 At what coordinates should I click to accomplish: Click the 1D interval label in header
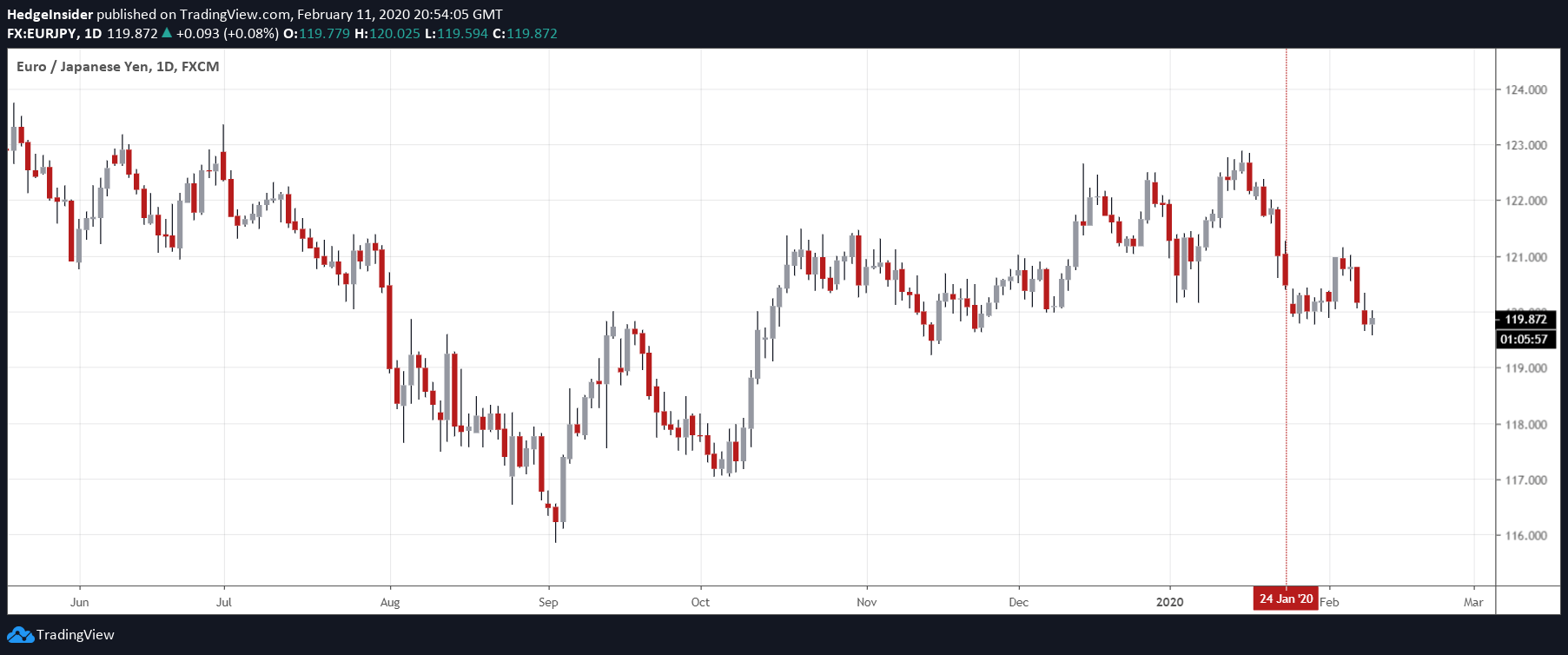click(93, 34)
